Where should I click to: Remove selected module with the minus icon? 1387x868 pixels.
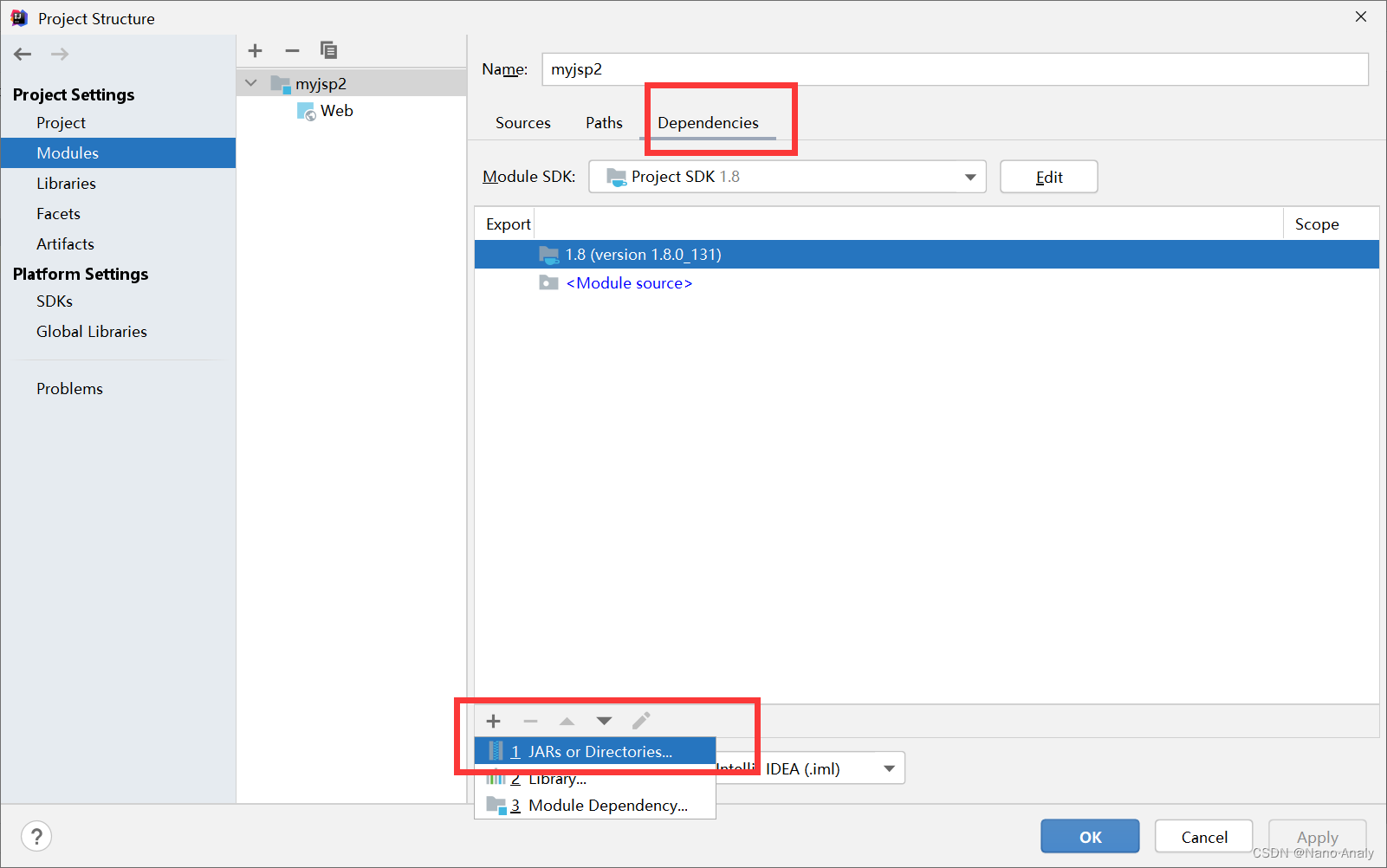click(x=292, y=50)
